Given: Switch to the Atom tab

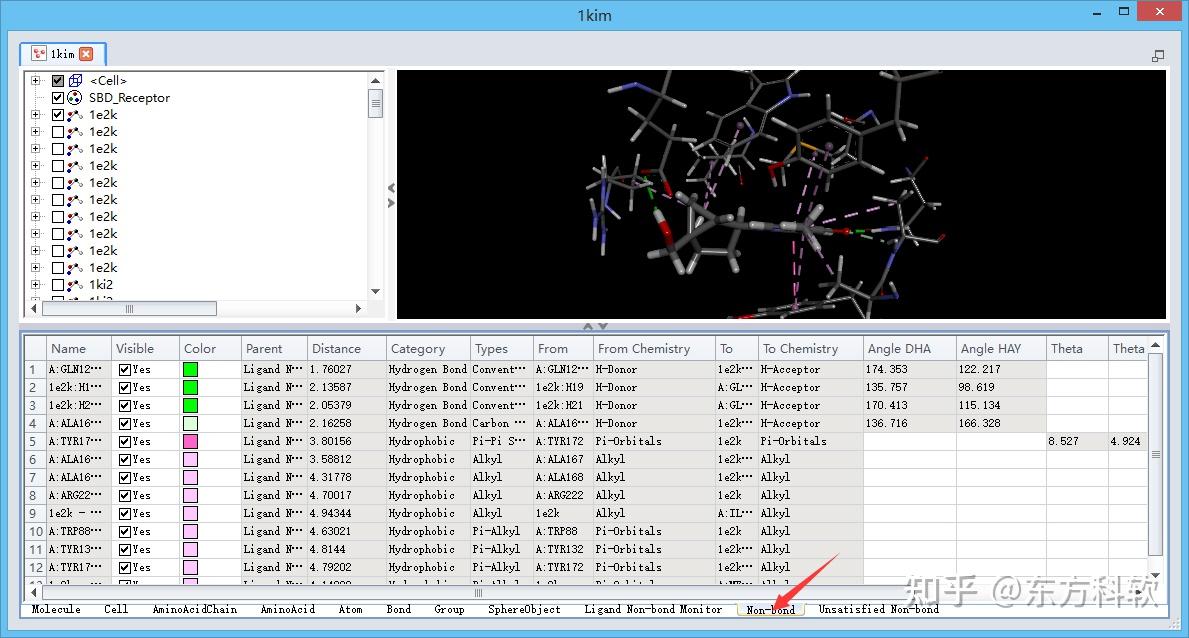Looking at the screenshot, I should 350,608.
